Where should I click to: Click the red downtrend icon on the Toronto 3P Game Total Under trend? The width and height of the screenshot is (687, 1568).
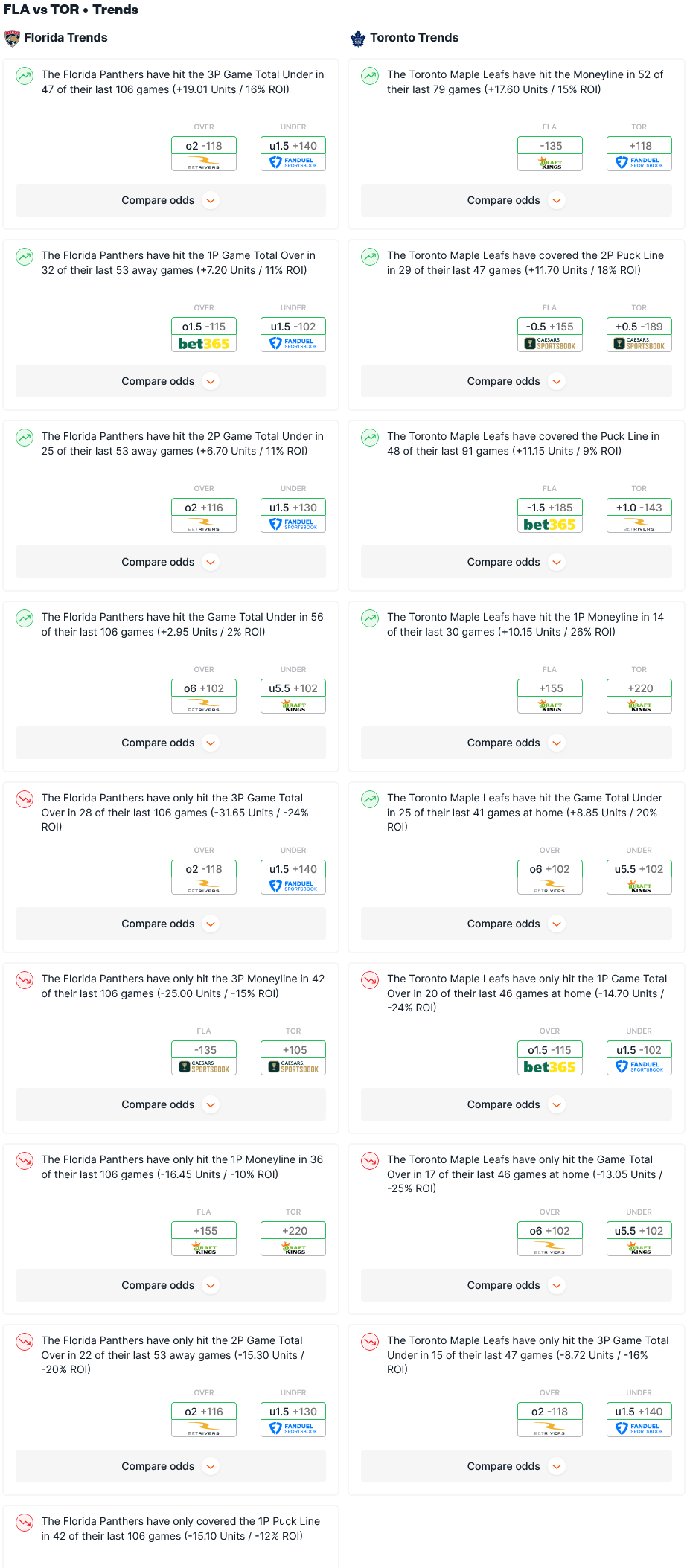pos(370,1341)
